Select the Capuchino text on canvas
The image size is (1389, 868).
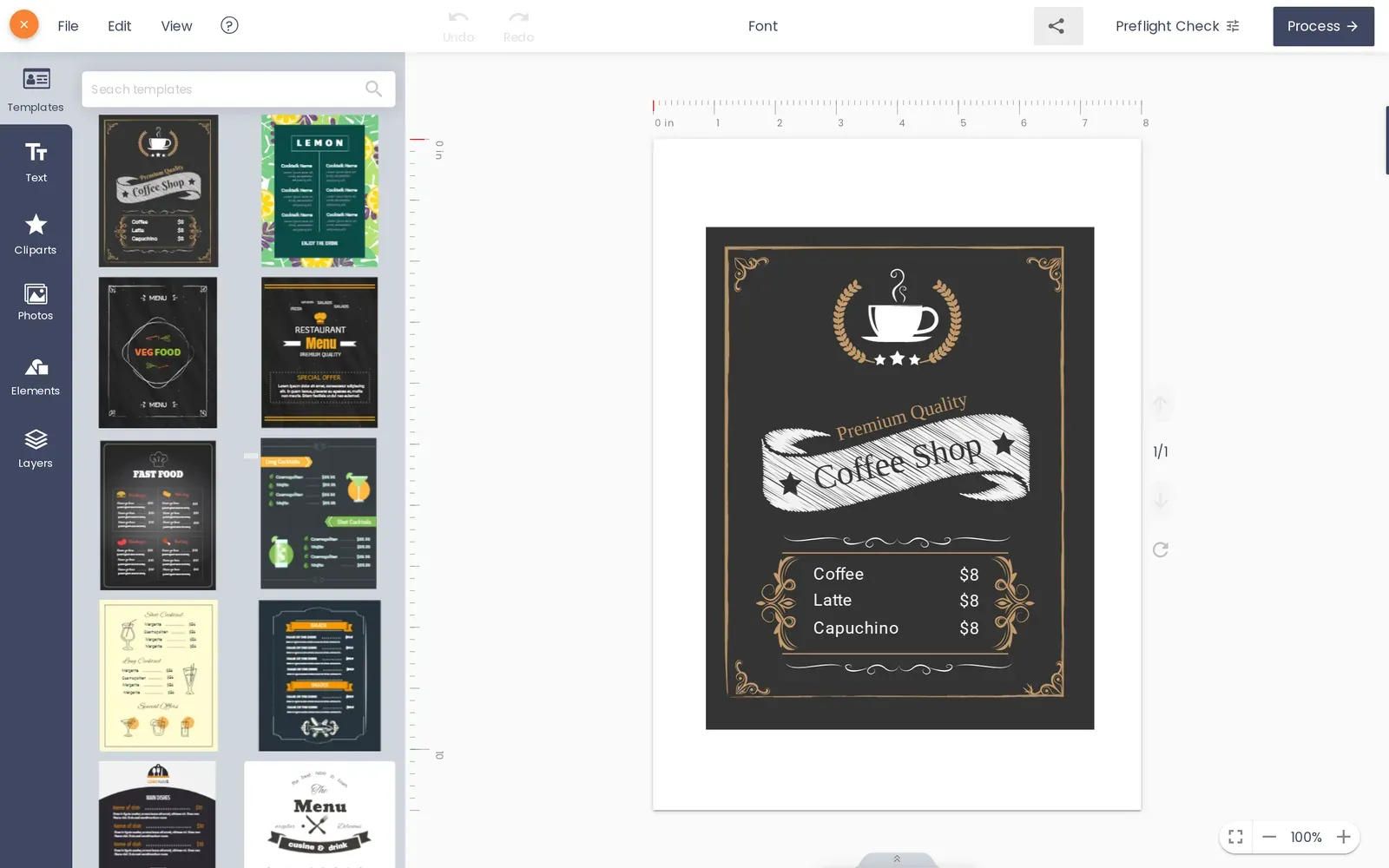click(856, 628)
